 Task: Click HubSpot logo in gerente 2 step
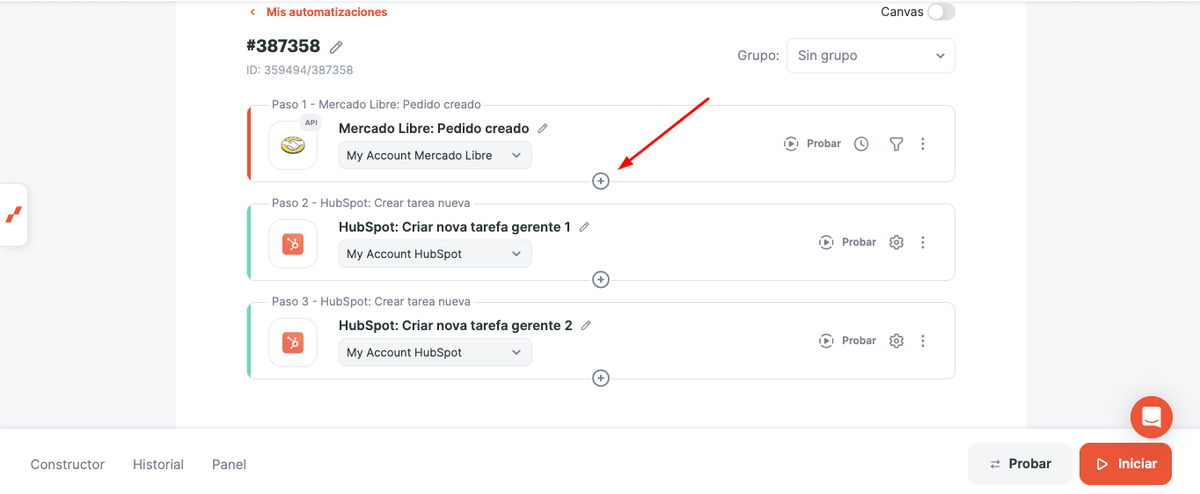tap(293, 343)
